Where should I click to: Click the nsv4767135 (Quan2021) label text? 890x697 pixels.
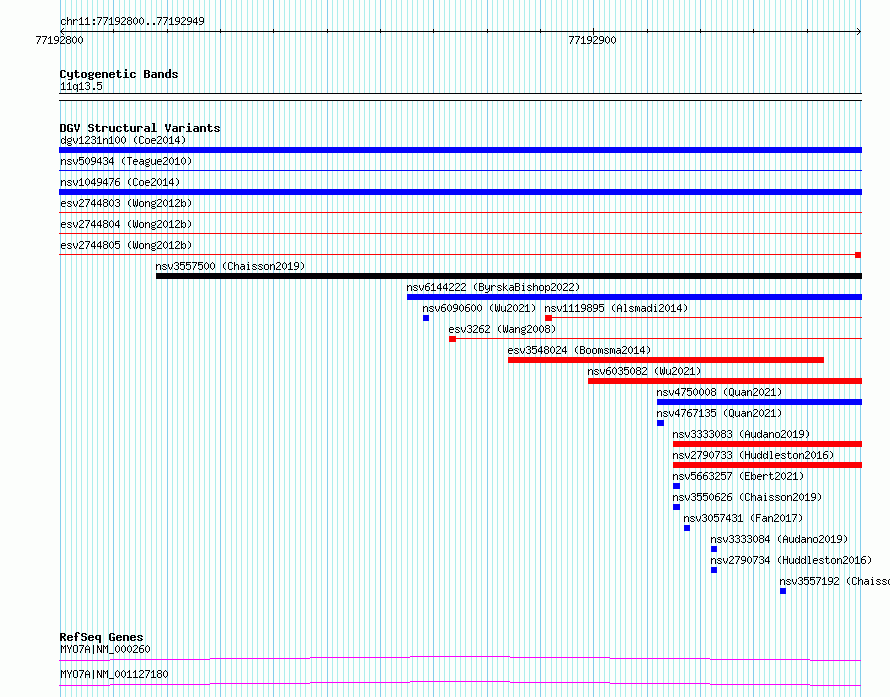tap(719, 413)
